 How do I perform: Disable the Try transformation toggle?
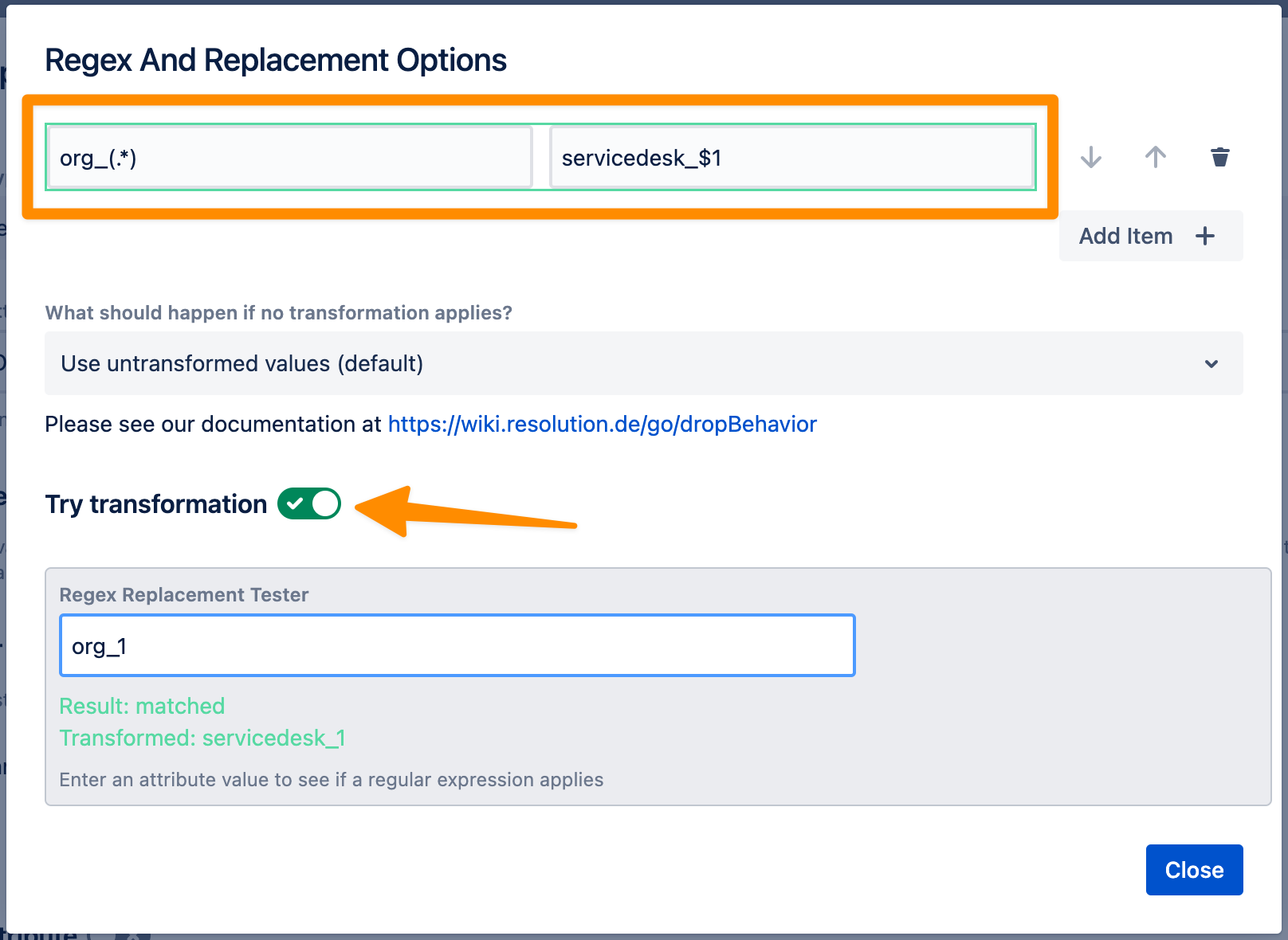309,503
